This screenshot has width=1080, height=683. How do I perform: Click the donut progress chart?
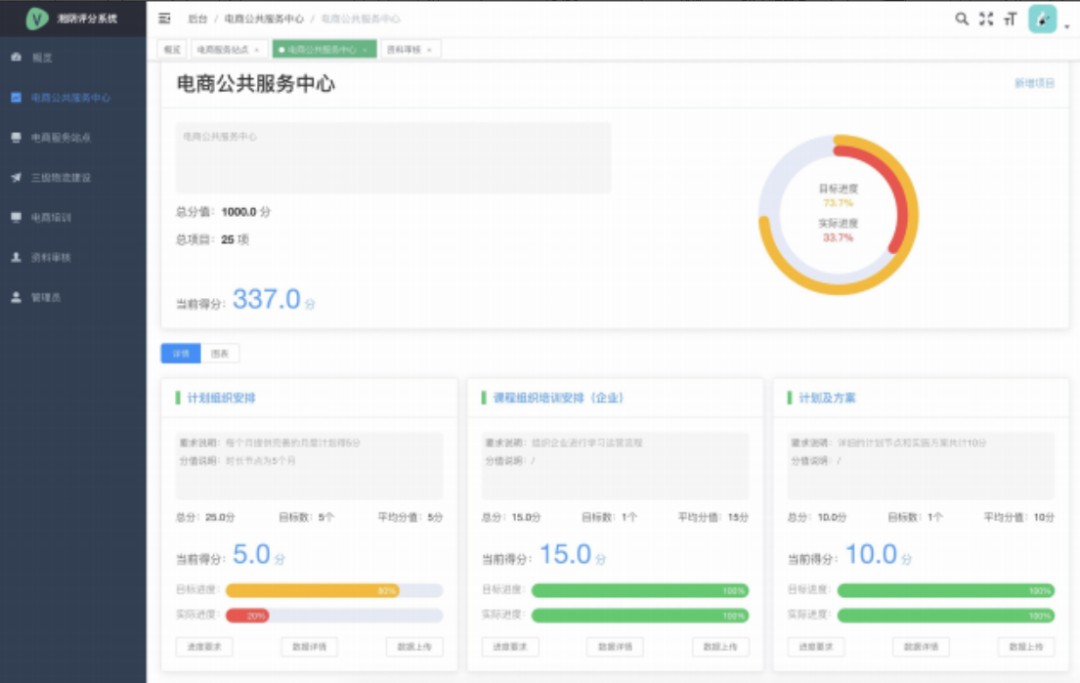(838, 215)
